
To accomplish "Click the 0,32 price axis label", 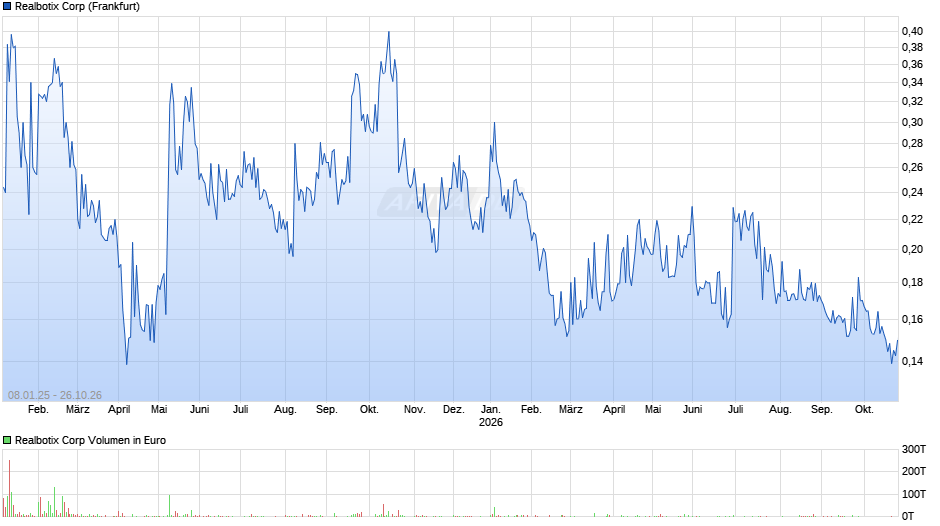I will pos(912,101).
